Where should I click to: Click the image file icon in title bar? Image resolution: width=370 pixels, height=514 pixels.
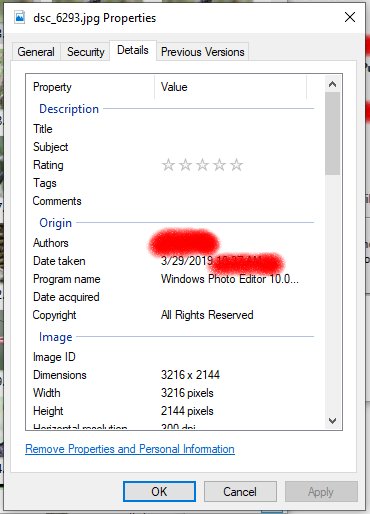pos(20,17)
